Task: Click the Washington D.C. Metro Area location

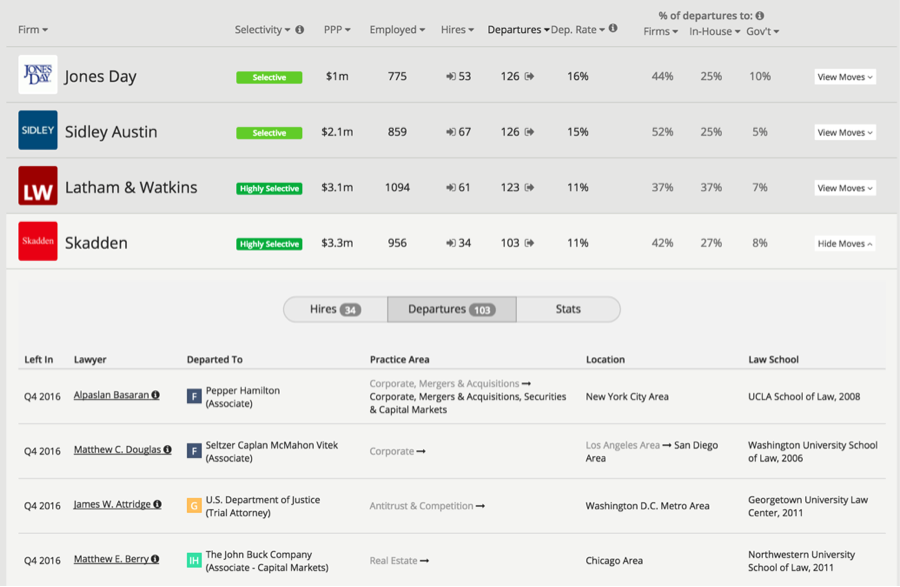Action: [647, 506]
